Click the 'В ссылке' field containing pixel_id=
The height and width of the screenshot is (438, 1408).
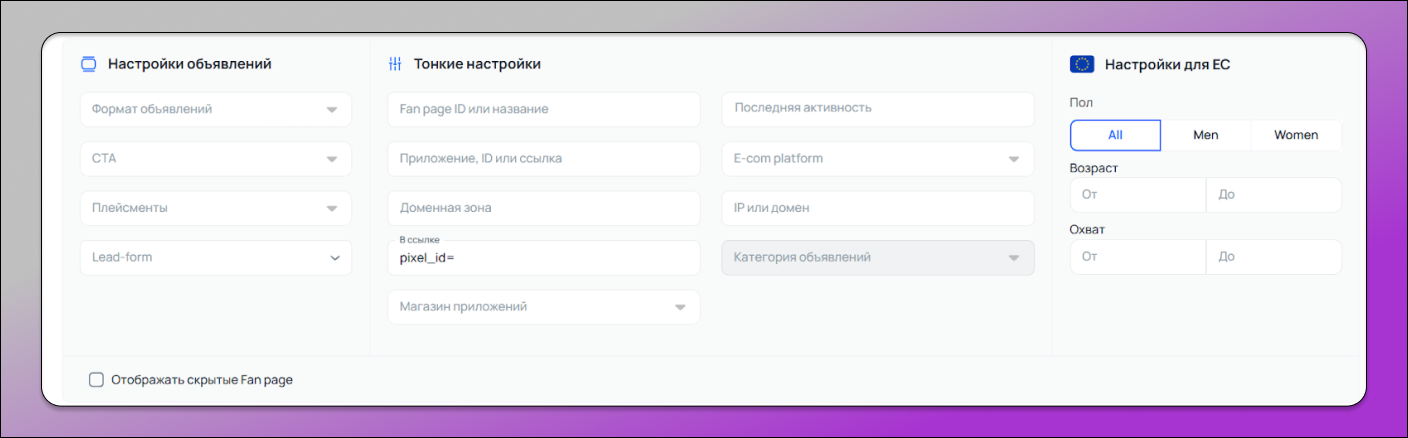tap(543, 258)
